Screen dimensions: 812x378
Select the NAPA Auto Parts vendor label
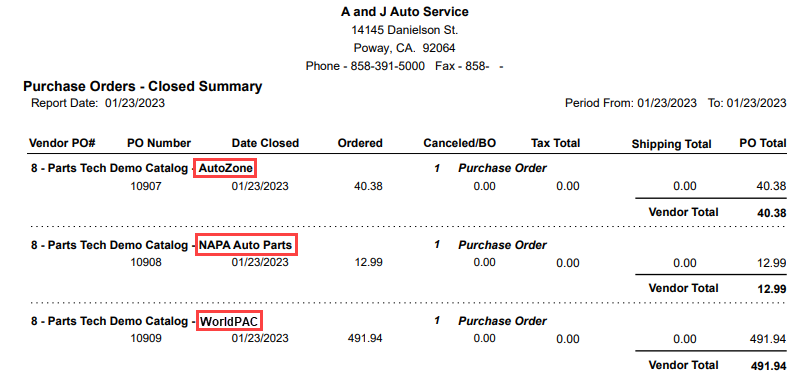246,244
